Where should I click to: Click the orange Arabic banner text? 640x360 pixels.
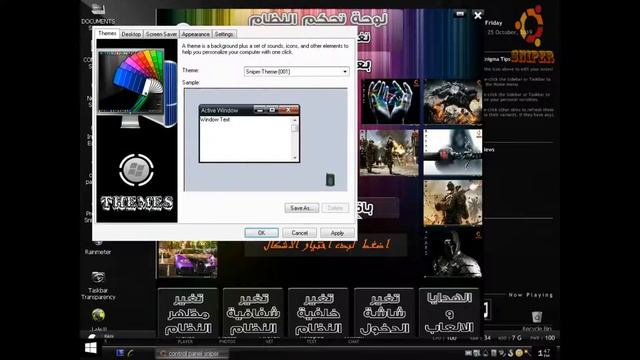click(x=326, y=245)
